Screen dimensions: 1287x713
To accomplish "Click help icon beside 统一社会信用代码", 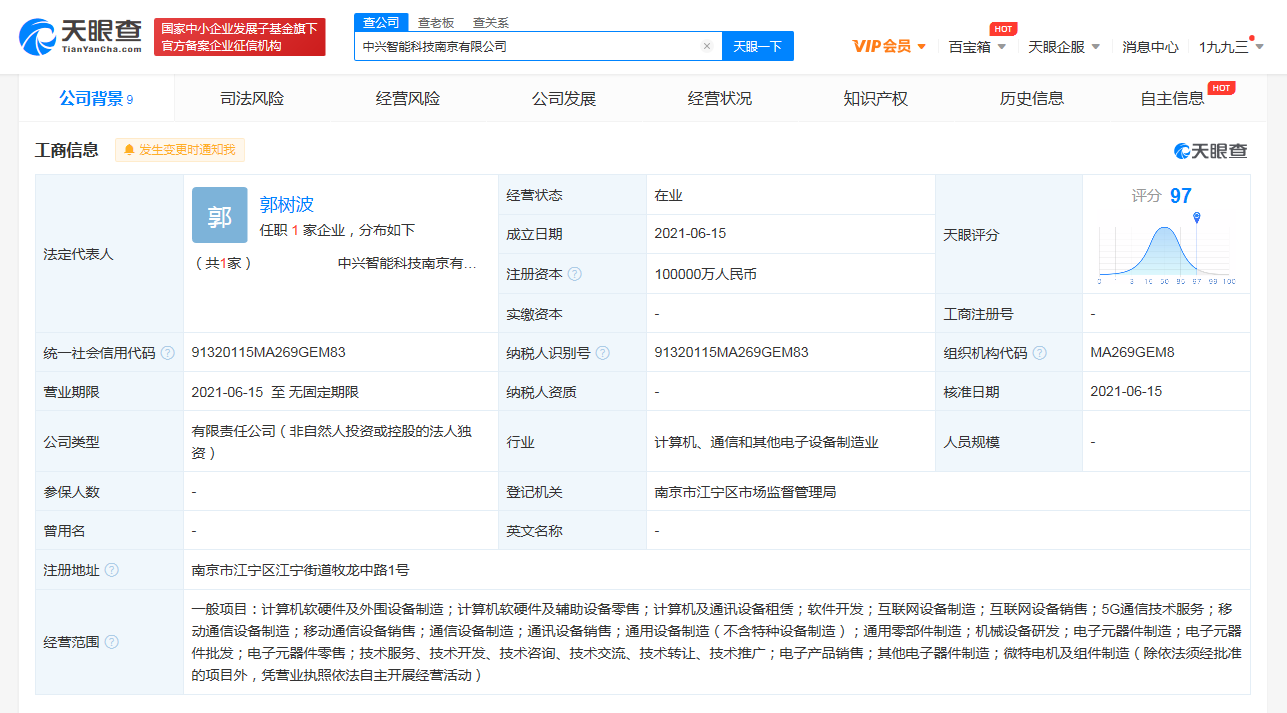I will pos(168,353).
